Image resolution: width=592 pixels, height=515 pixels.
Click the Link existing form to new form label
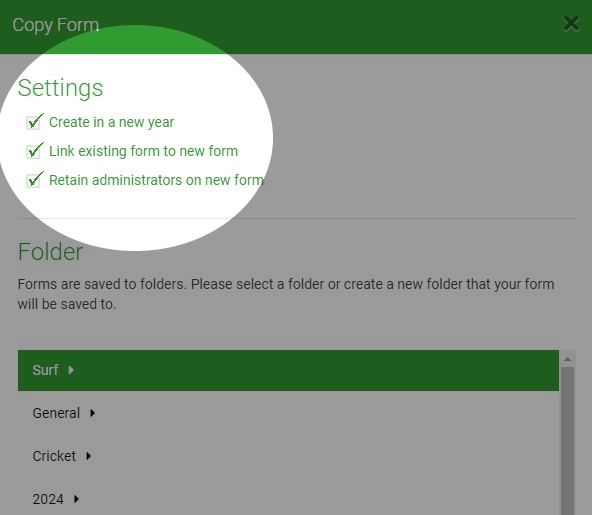pyautogui.click(x=143, y=151)
